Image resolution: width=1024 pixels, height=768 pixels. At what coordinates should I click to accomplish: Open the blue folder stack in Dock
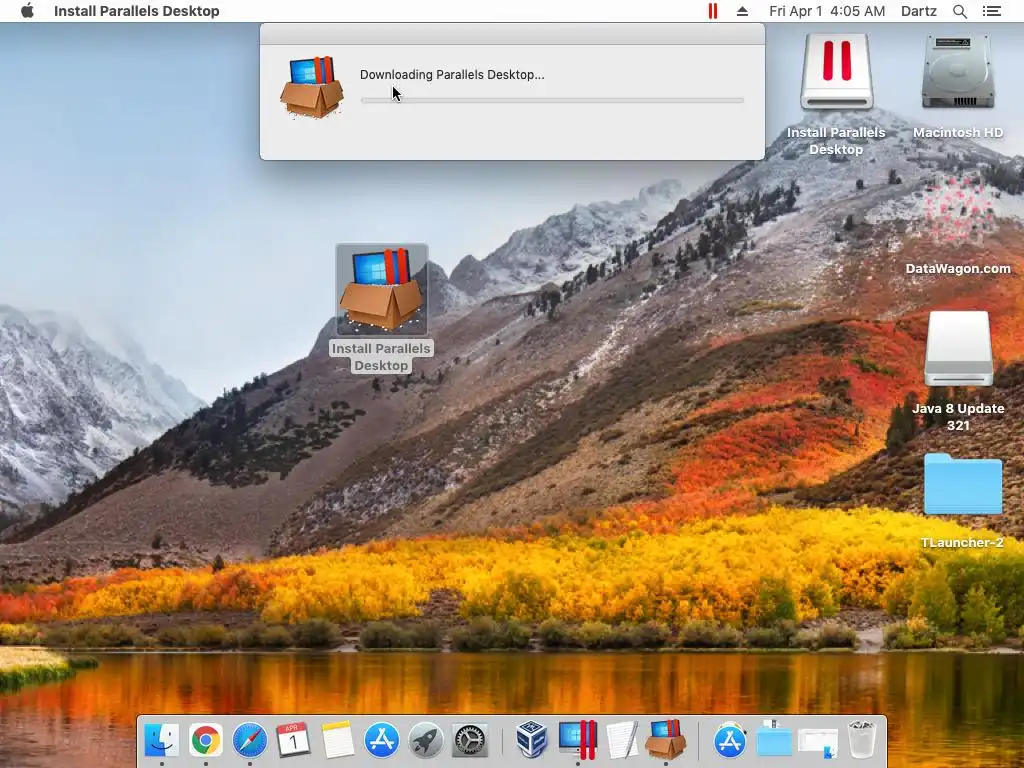(774, 739)
